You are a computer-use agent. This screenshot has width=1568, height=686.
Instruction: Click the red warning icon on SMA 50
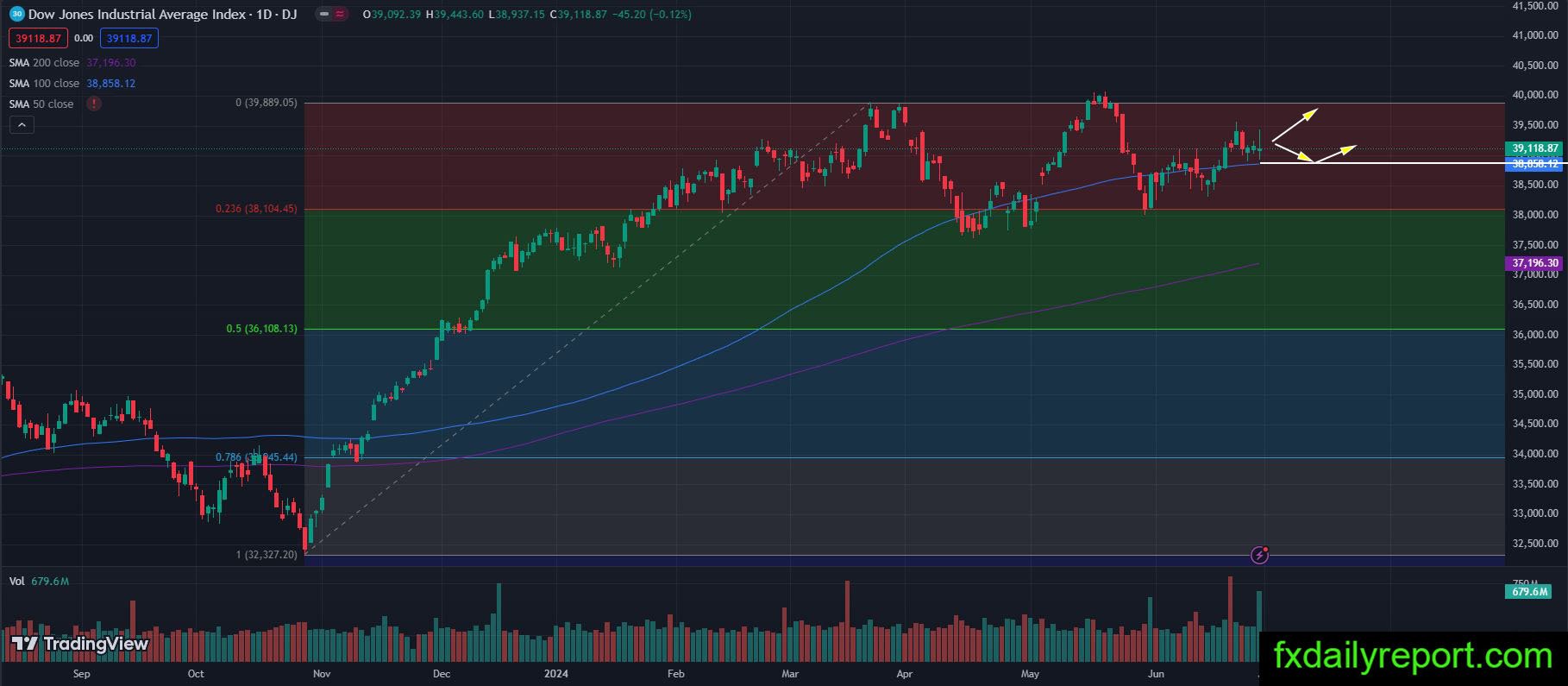click(93, 104)
